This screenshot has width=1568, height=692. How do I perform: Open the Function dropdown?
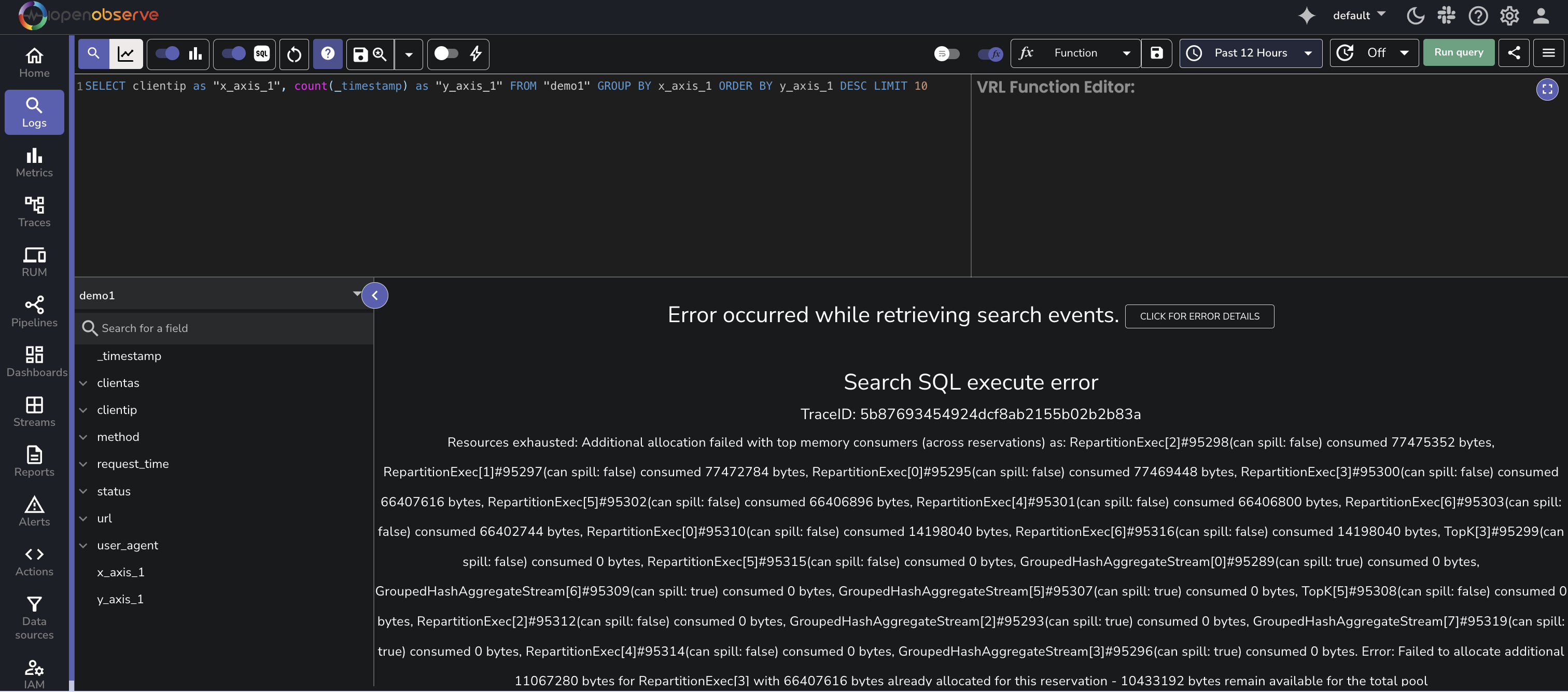click(x=1089, y=53)
